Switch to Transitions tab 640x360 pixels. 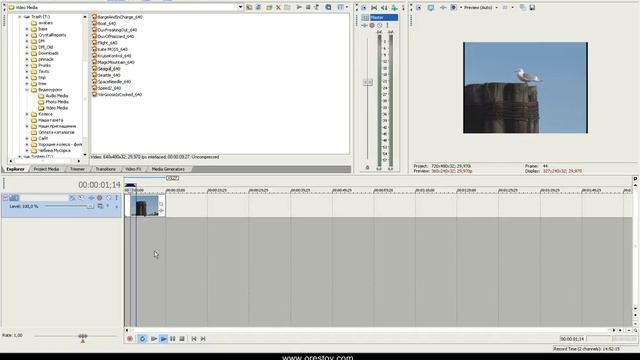[x=105, y=169]
